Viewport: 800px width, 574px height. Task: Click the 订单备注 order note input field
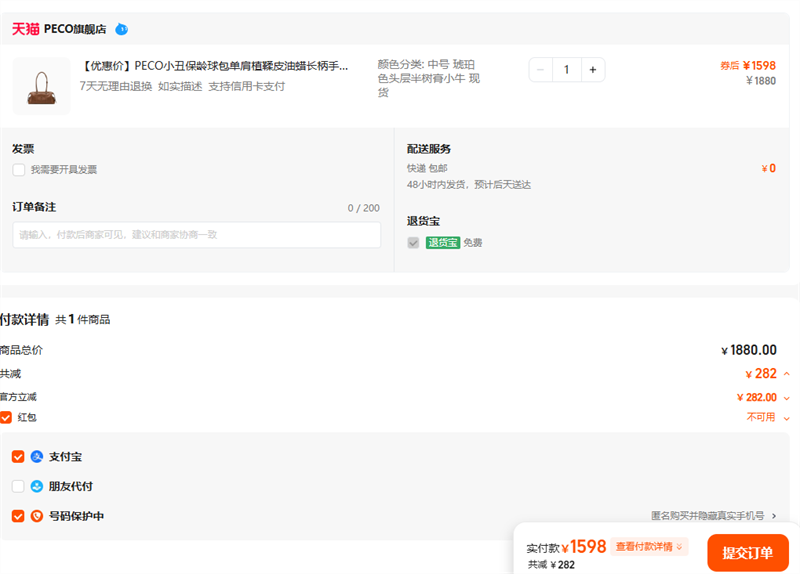click(x=197, y=235)
